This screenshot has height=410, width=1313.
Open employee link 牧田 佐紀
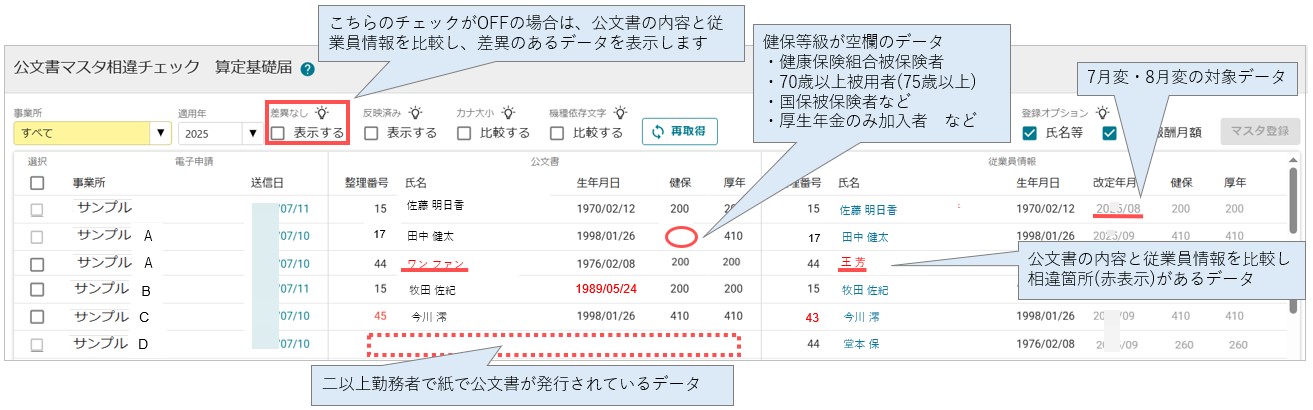tap(864, 290)
